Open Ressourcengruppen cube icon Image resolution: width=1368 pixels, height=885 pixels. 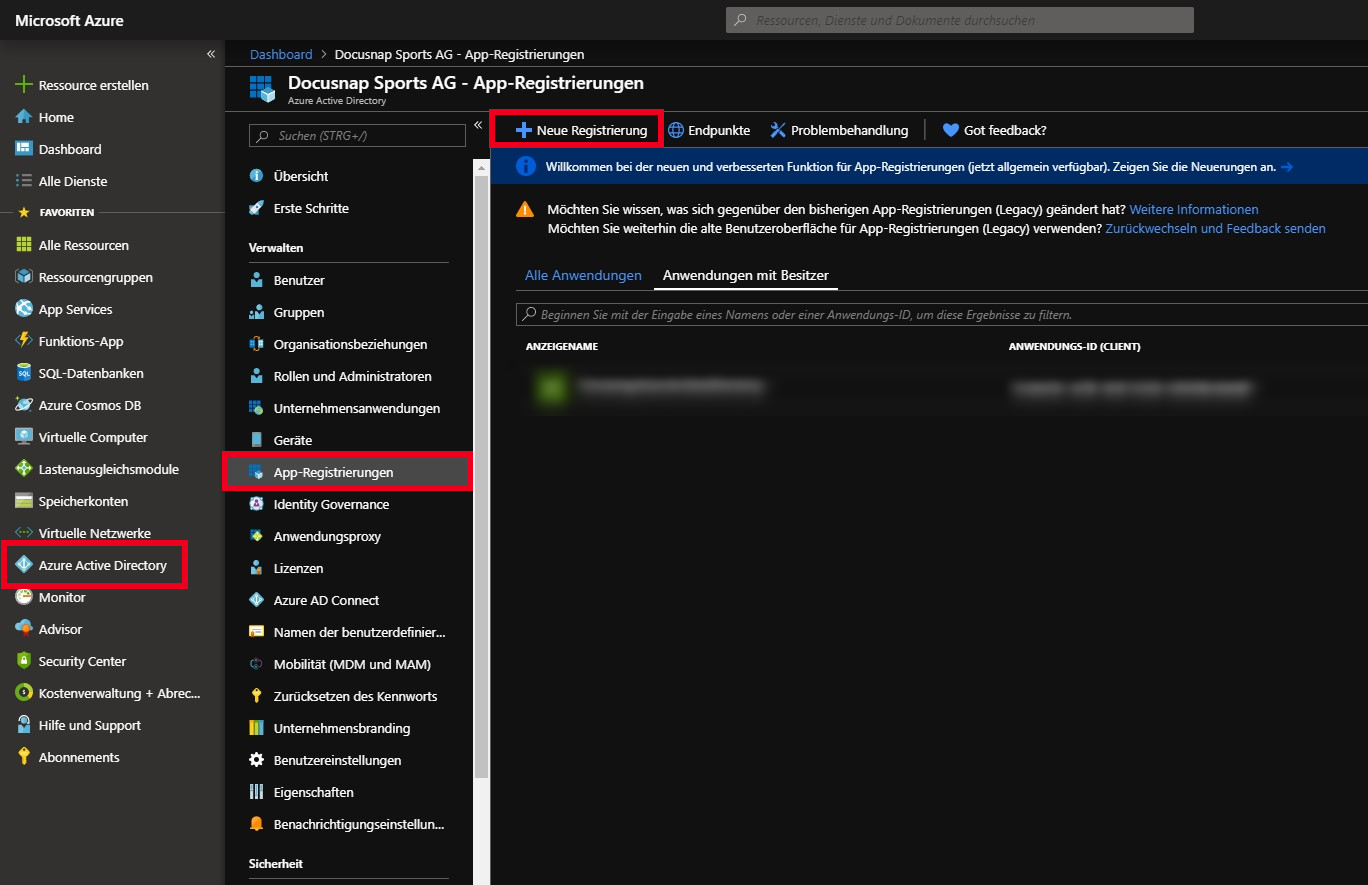click(x=24, y=277)
